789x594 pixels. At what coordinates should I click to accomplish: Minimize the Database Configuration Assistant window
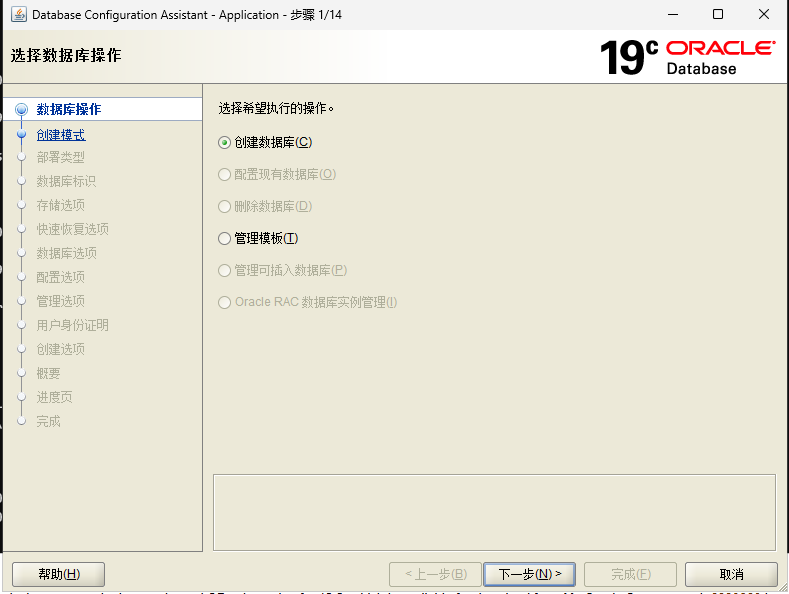[x=673, y=14]
